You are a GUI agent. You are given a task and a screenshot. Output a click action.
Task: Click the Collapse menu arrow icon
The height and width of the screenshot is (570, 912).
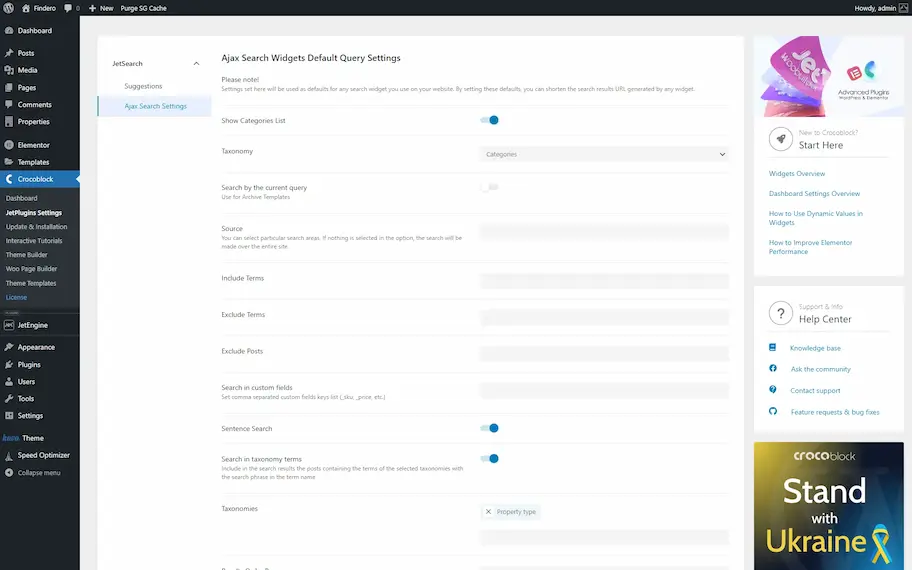[x=9, y=472]
